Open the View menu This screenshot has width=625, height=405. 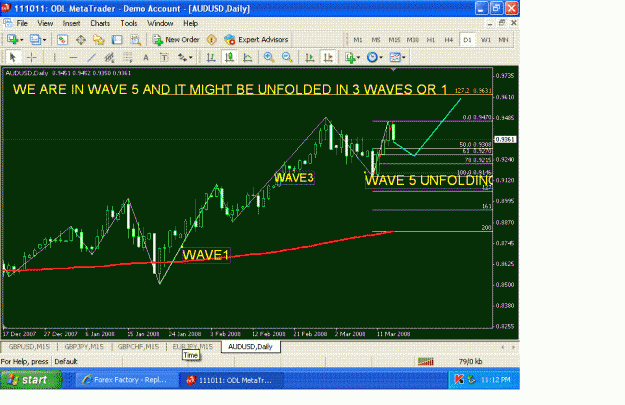pyautogui.click(x=45, y=24)
